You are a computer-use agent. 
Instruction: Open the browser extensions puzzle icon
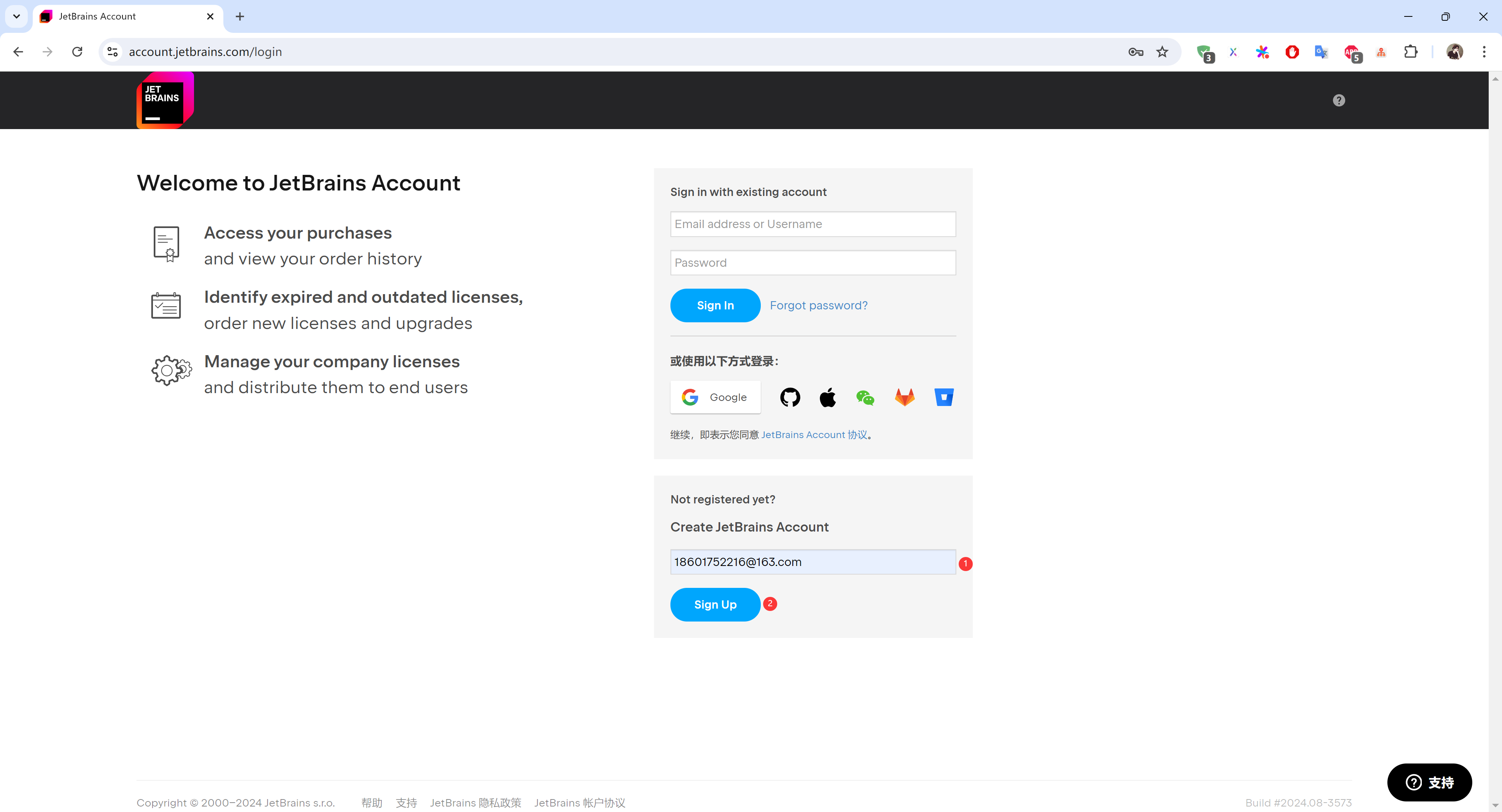pos(1410,52)
